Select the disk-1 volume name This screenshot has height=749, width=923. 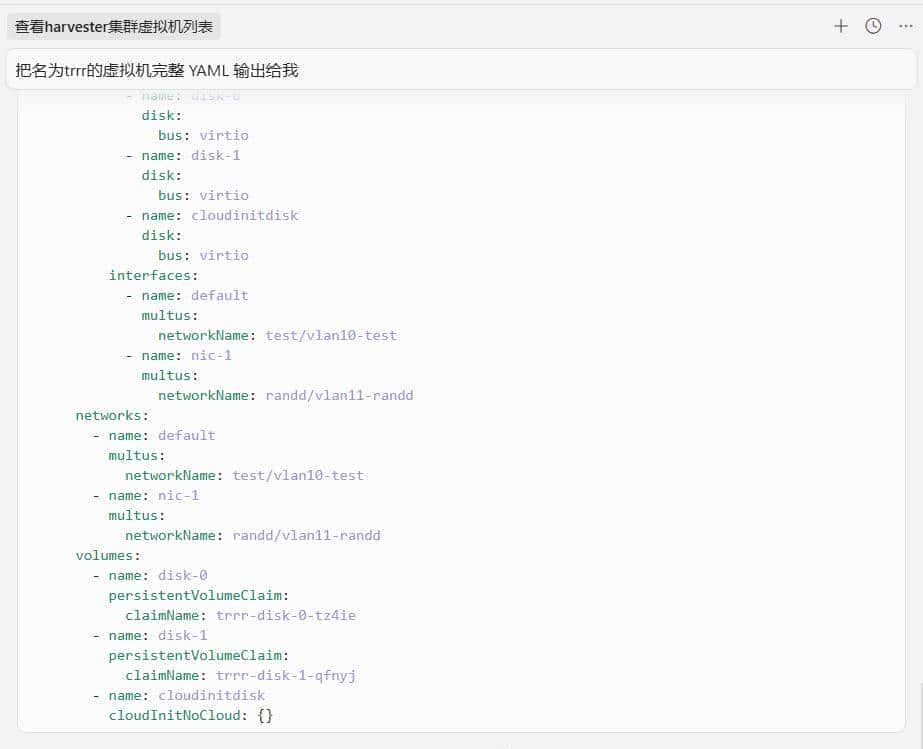pyautogui.click(x=182, y=635)
